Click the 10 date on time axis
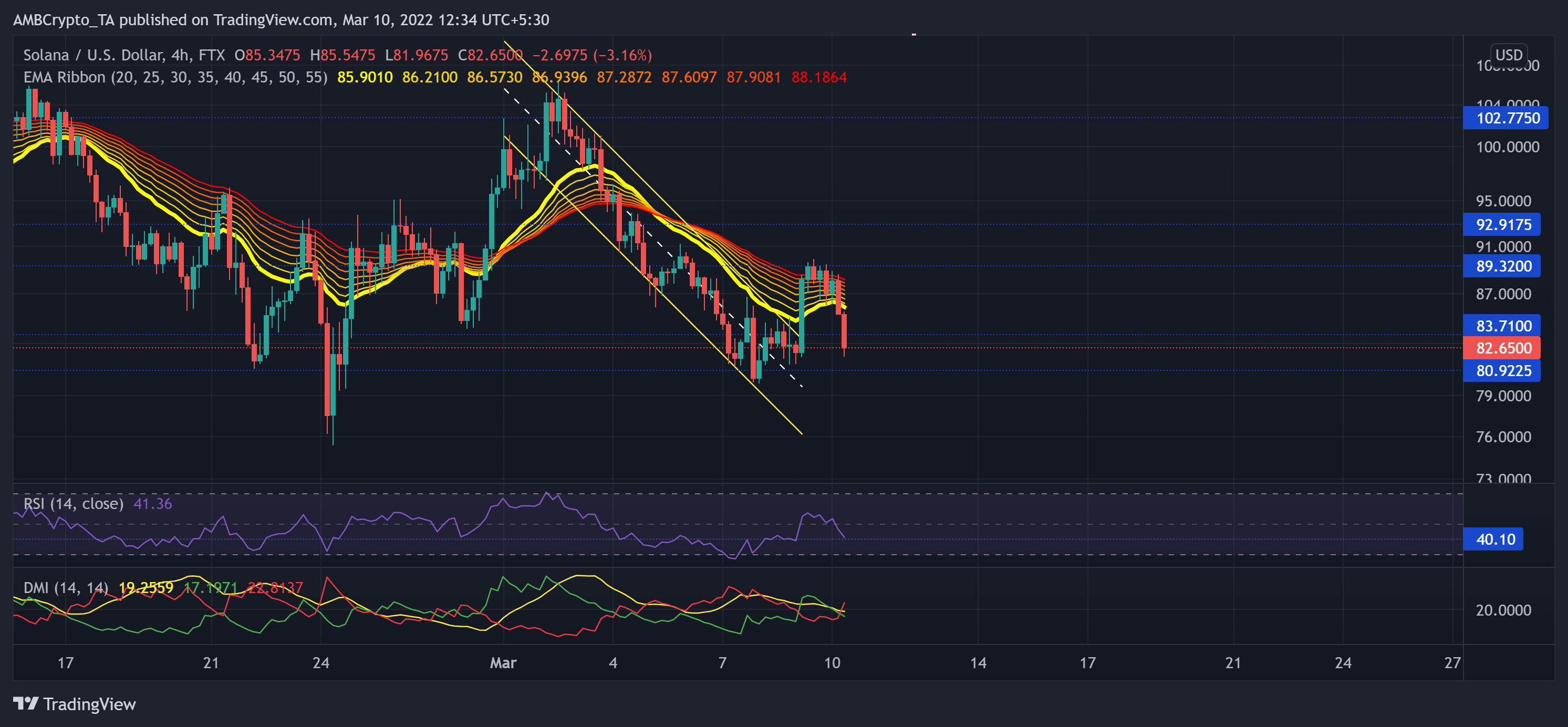The width and height of the screenshot is (1568, 727). coord(832,662)
